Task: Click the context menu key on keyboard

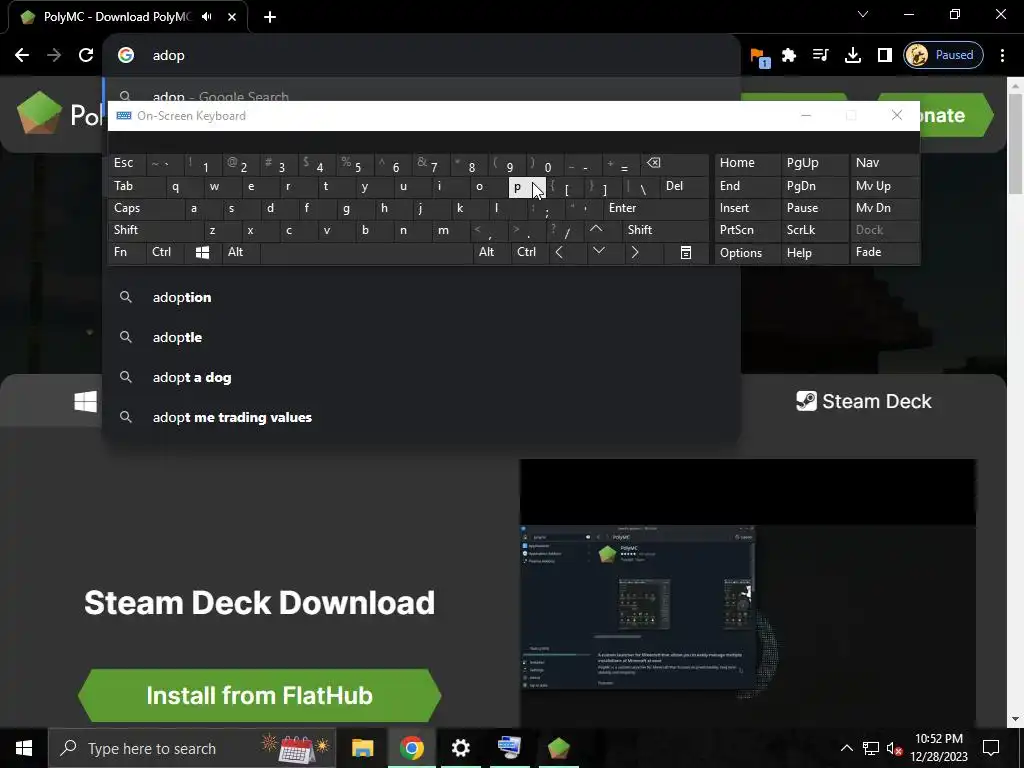Action: tap(686, 253)
